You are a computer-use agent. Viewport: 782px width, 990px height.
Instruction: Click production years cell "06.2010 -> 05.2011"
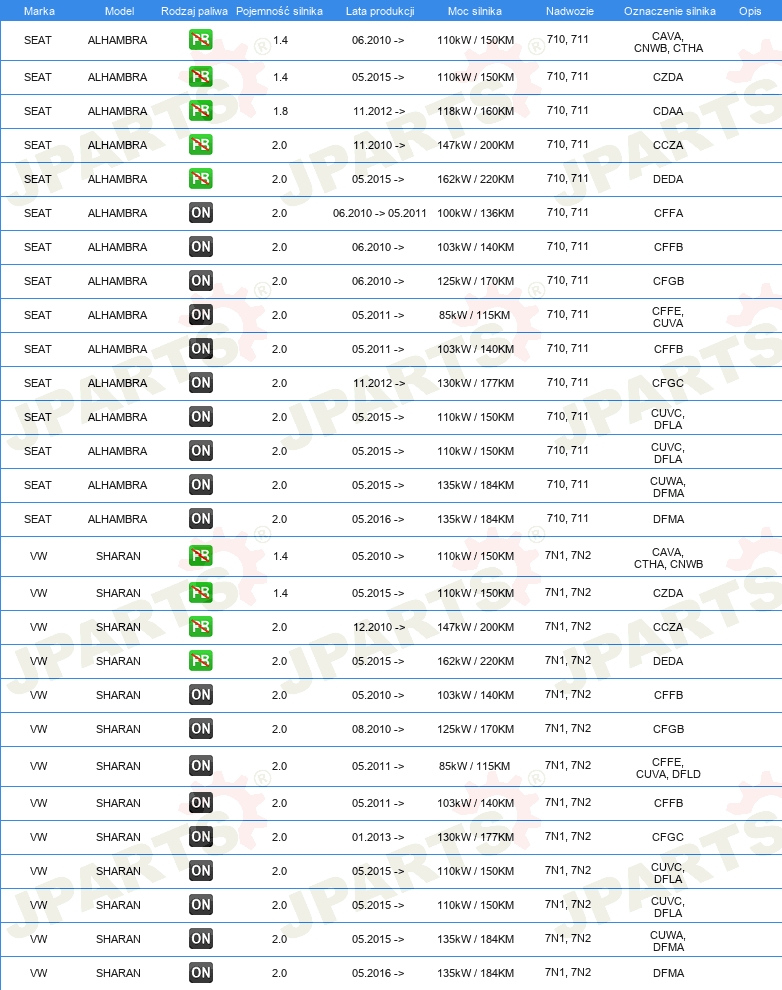click(379, 213)
